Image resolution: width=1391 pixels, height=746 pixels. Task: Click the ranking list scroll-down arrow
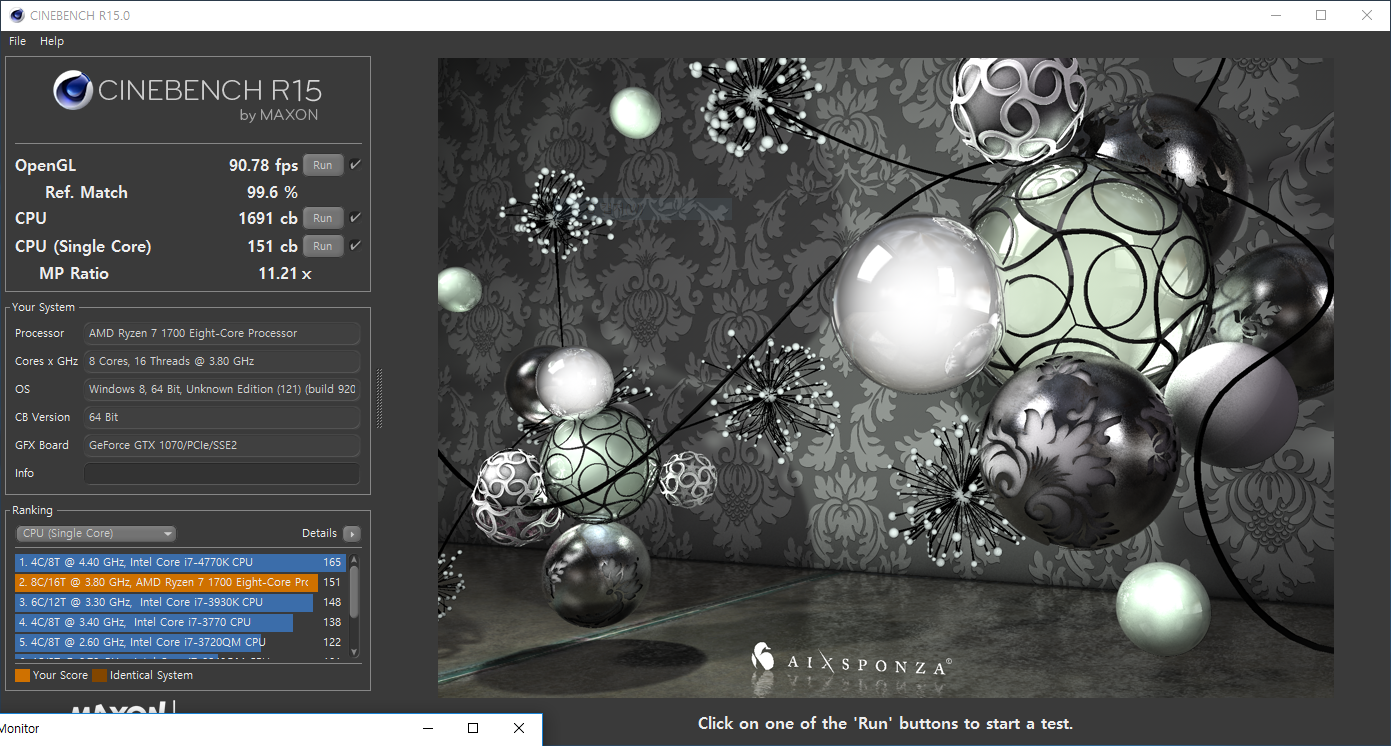pos(353,653)
